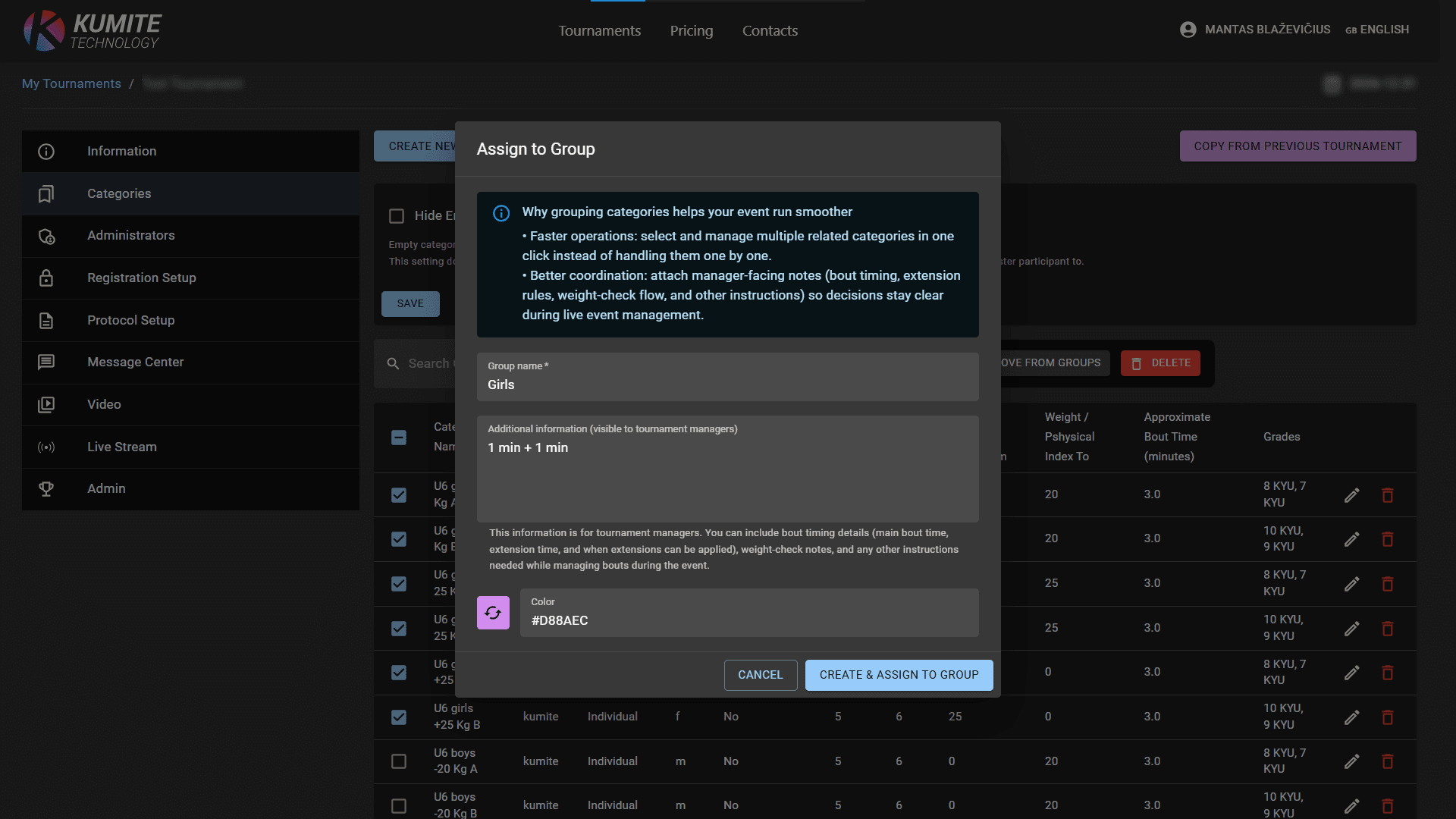Check the U6 boys -20 Kg A checkbox
Image resolution: width=1456 pixels, height=819 pixels.
point(399,761)
